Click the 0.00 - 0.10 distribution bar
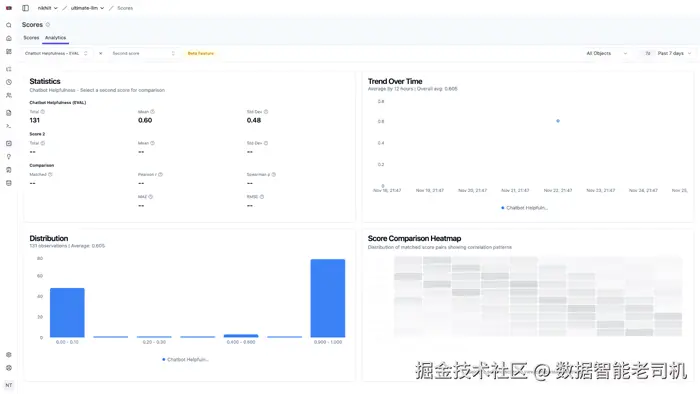 click(67, 313)
